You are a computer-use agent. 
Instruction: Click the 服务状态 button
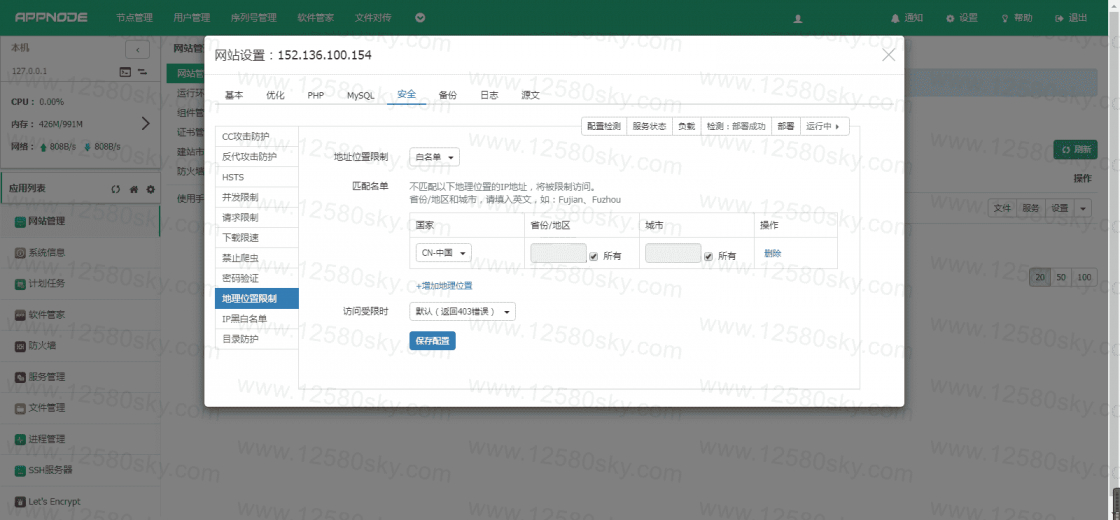pos(649,126)
